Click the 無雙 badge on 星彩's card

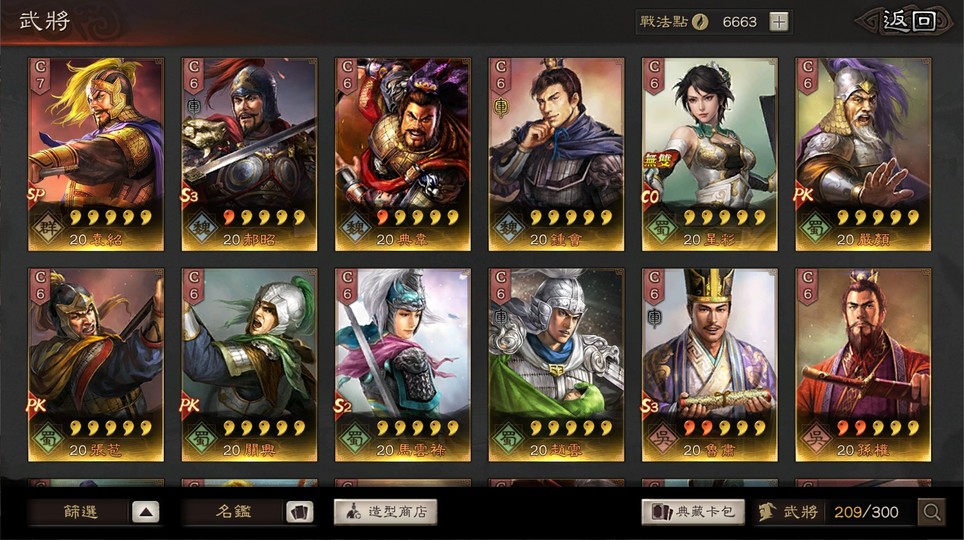pos(660,161)
